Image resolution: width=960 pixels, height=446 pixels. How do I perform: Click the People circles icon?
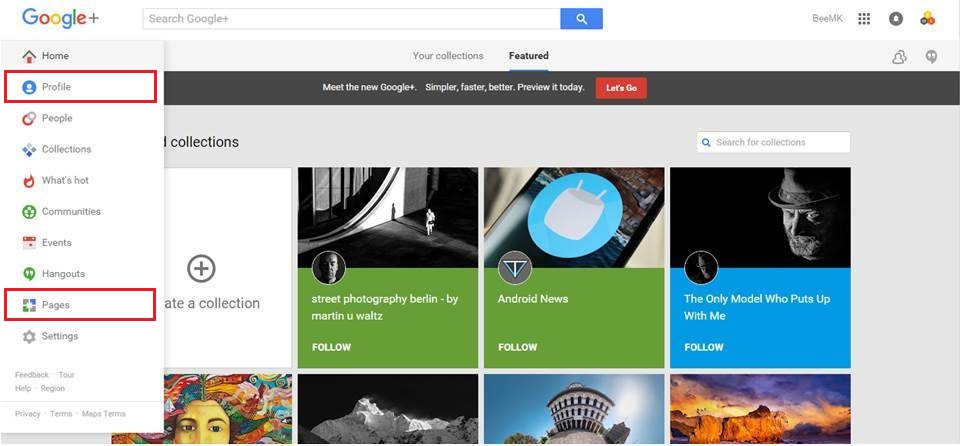(29, 118)
